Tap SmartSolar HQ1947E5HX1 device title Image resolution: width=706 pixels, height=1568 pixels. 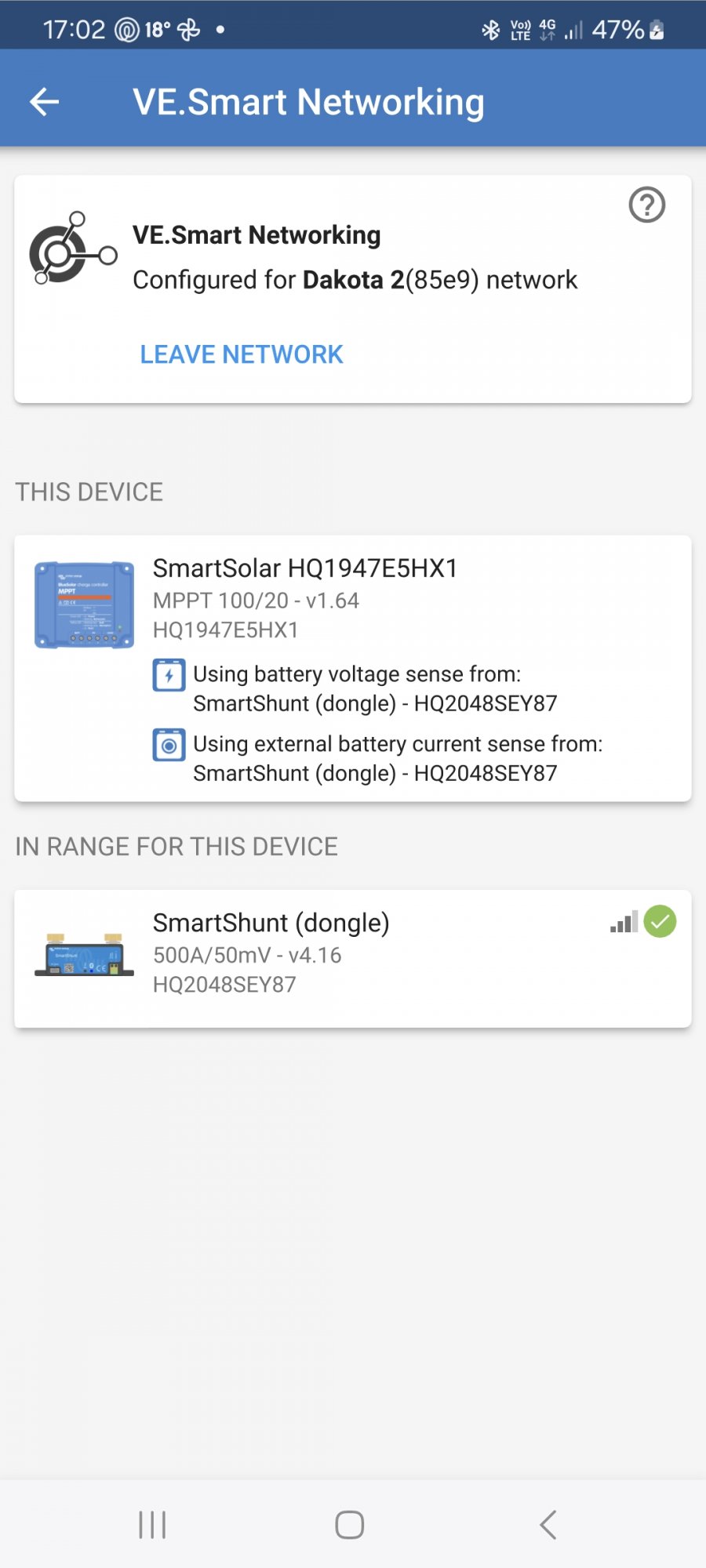tap(305, 568)
